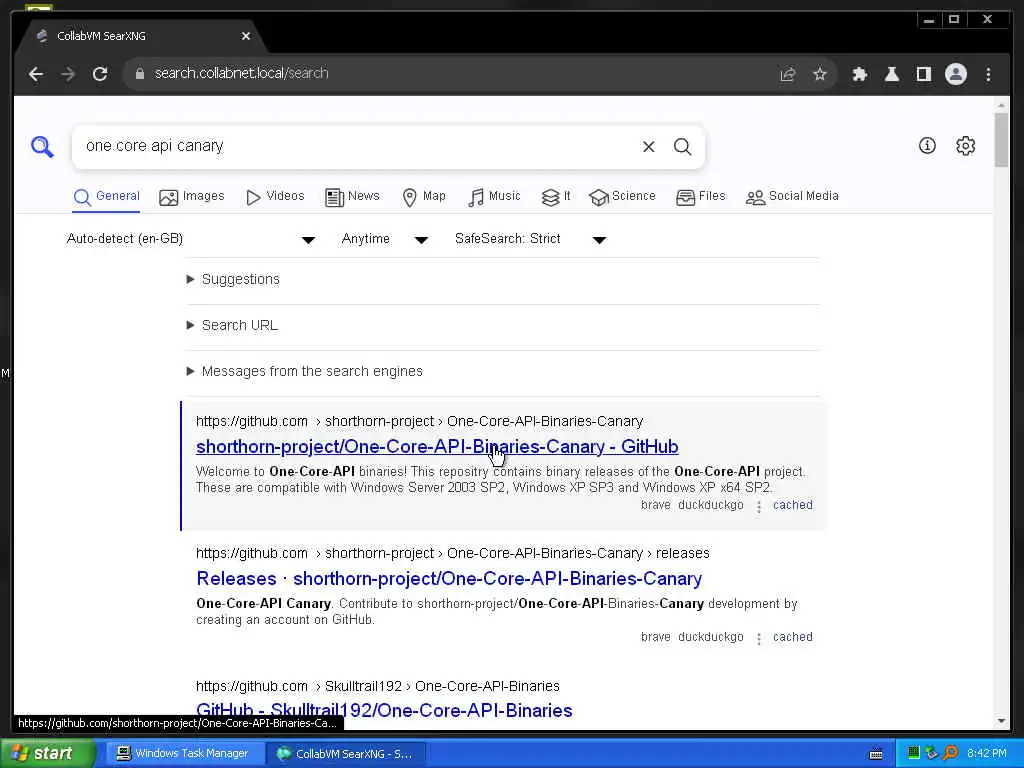Click the Windows start button

tap(47, 754)
